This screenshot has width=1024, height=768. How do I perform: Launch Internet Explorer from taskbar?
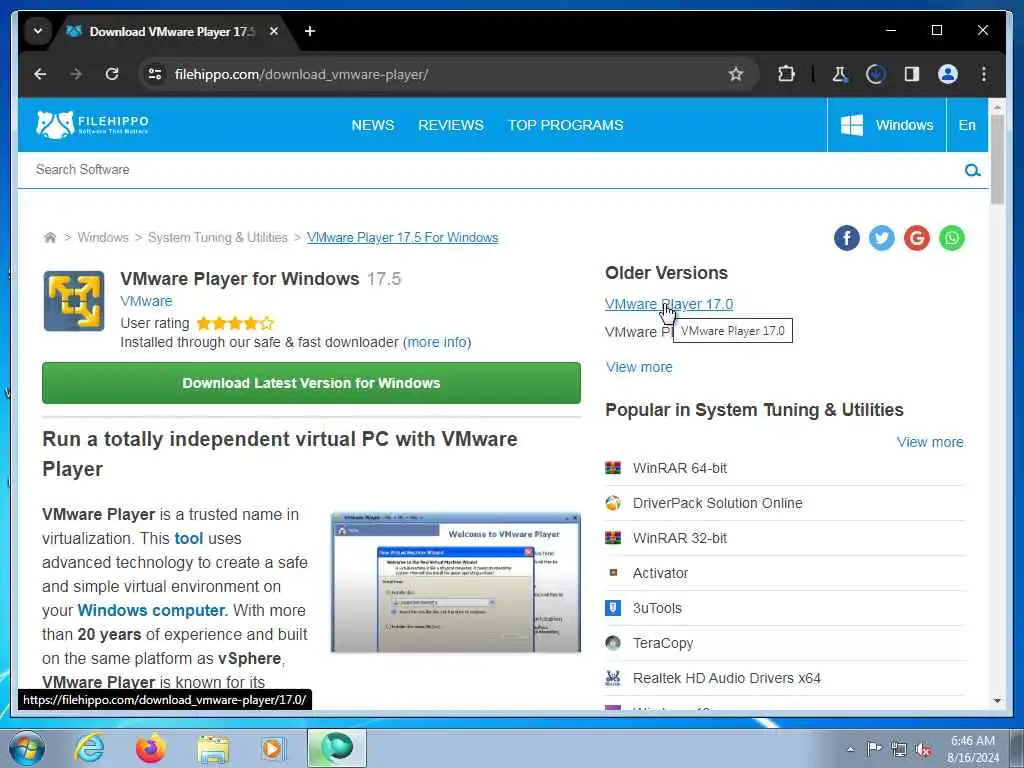(x=89, y=748)
